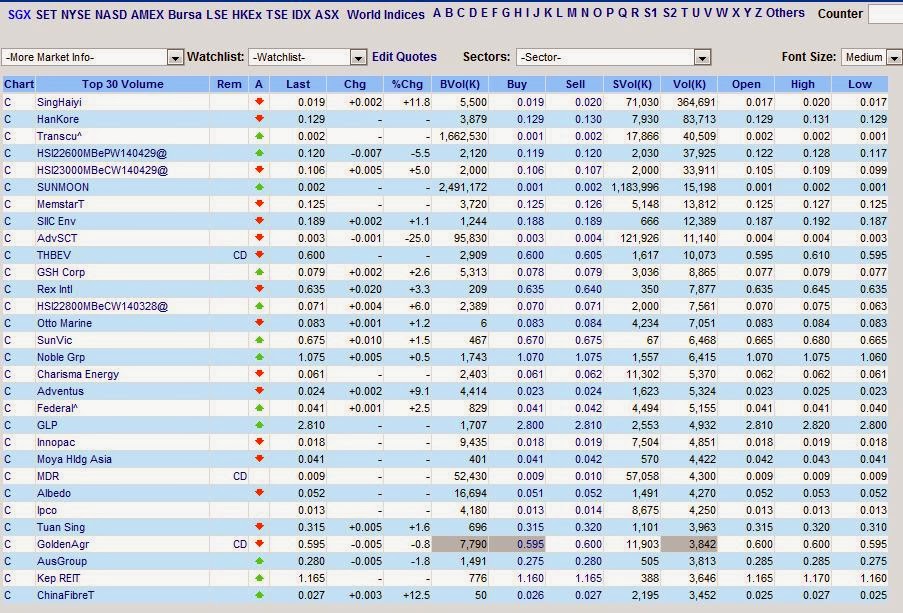Open chart link for SingHaiyi row
This screenshot has width=903, height=613.
7,103
